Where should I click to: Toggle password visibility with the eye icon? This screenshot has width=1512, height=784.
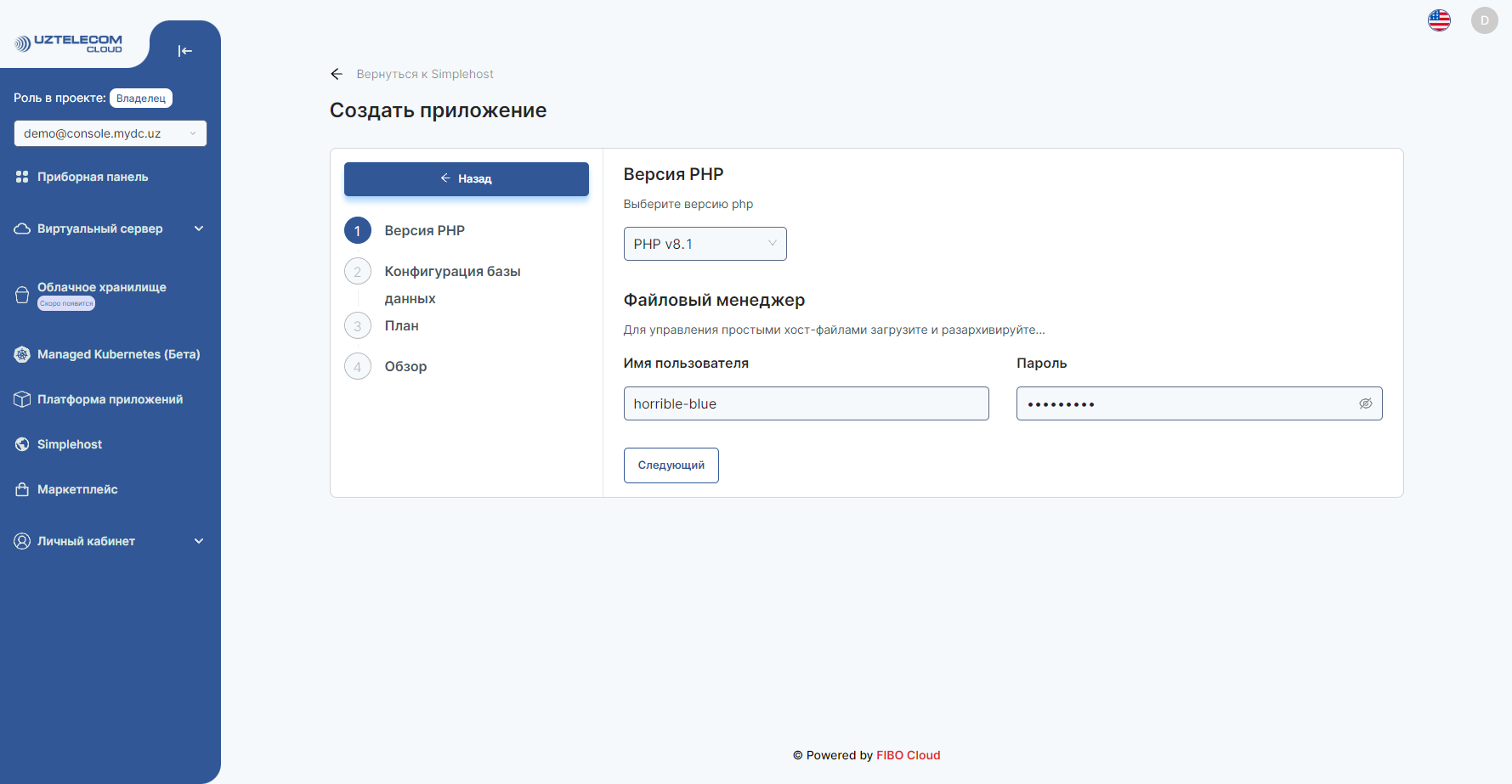(1366, 403)
